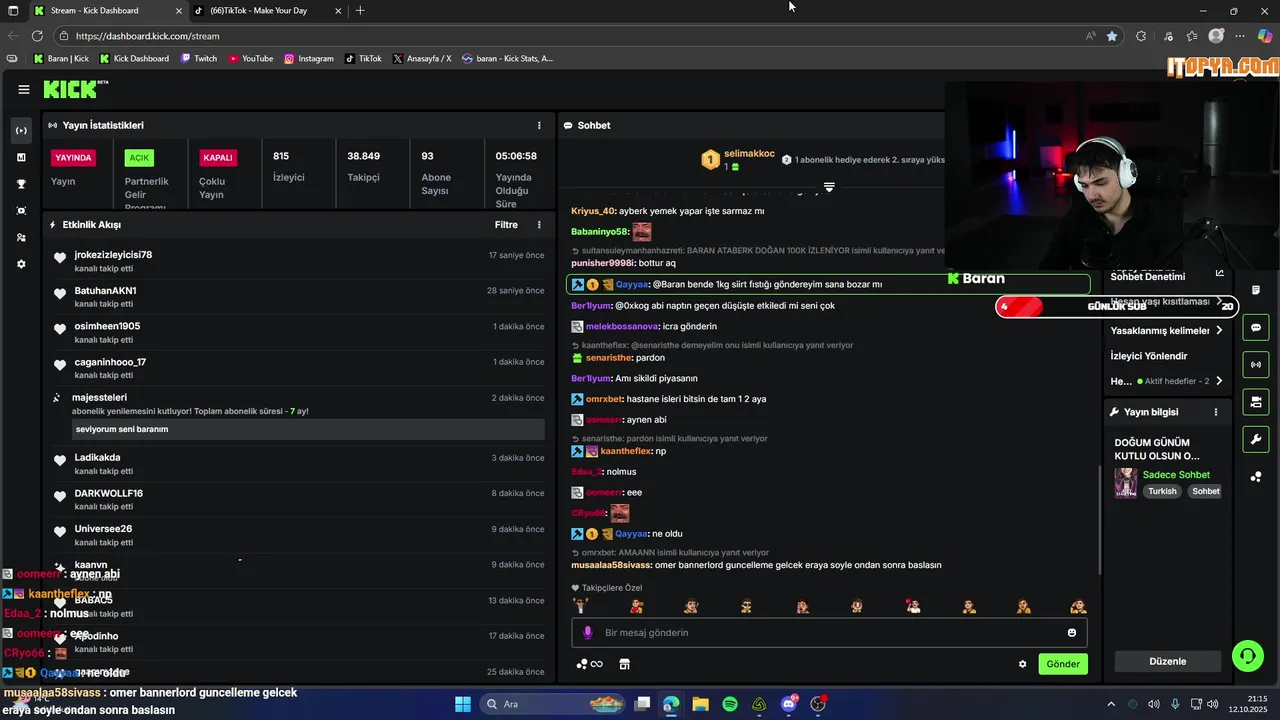This screenshot has height=720, width=1280.
Task: Open İzleyici Yönlendir option
Action: pos(1149,356)
